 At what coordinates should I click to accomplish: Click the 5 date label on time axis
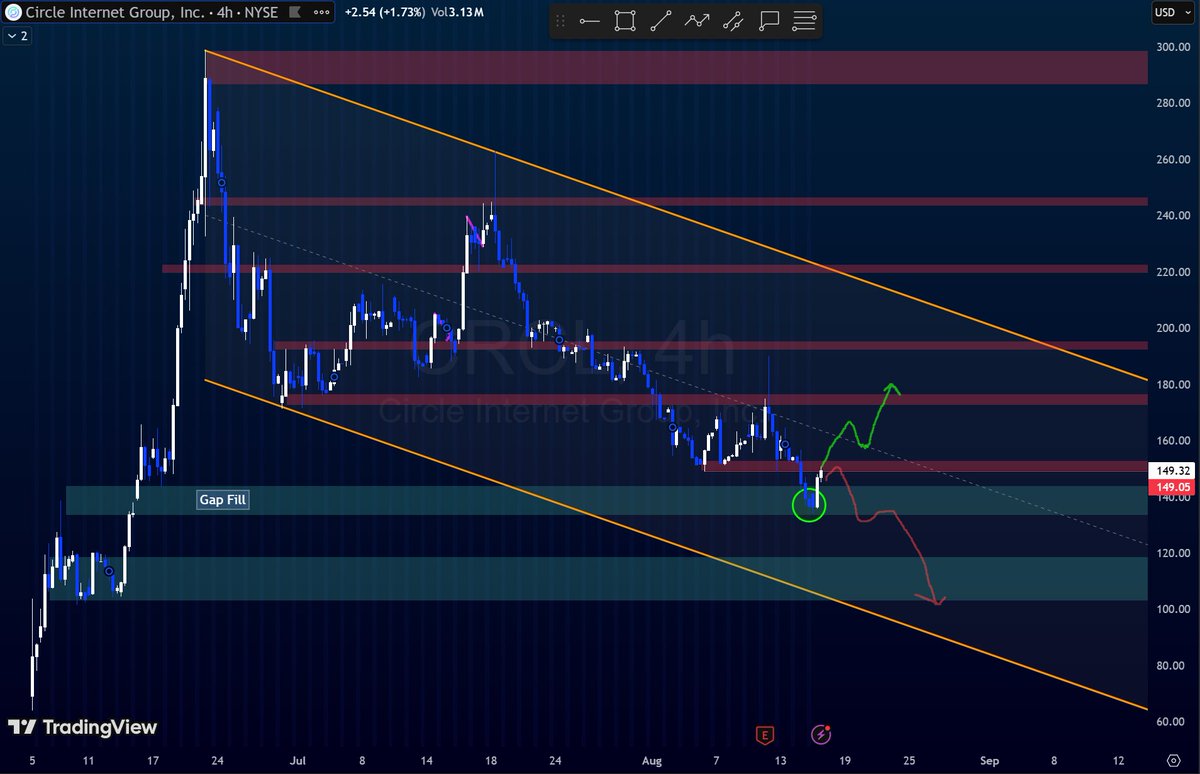click(33, 759)
